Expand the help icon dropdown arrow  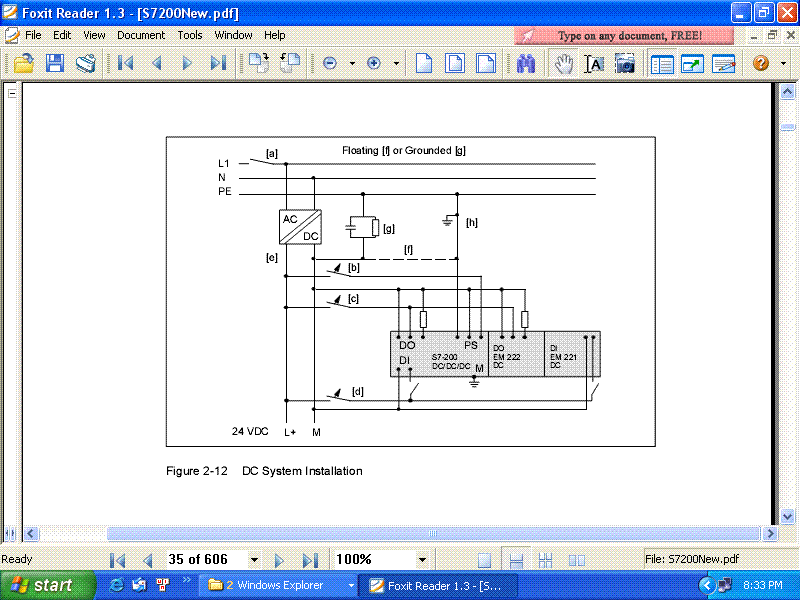pos(781,63)
